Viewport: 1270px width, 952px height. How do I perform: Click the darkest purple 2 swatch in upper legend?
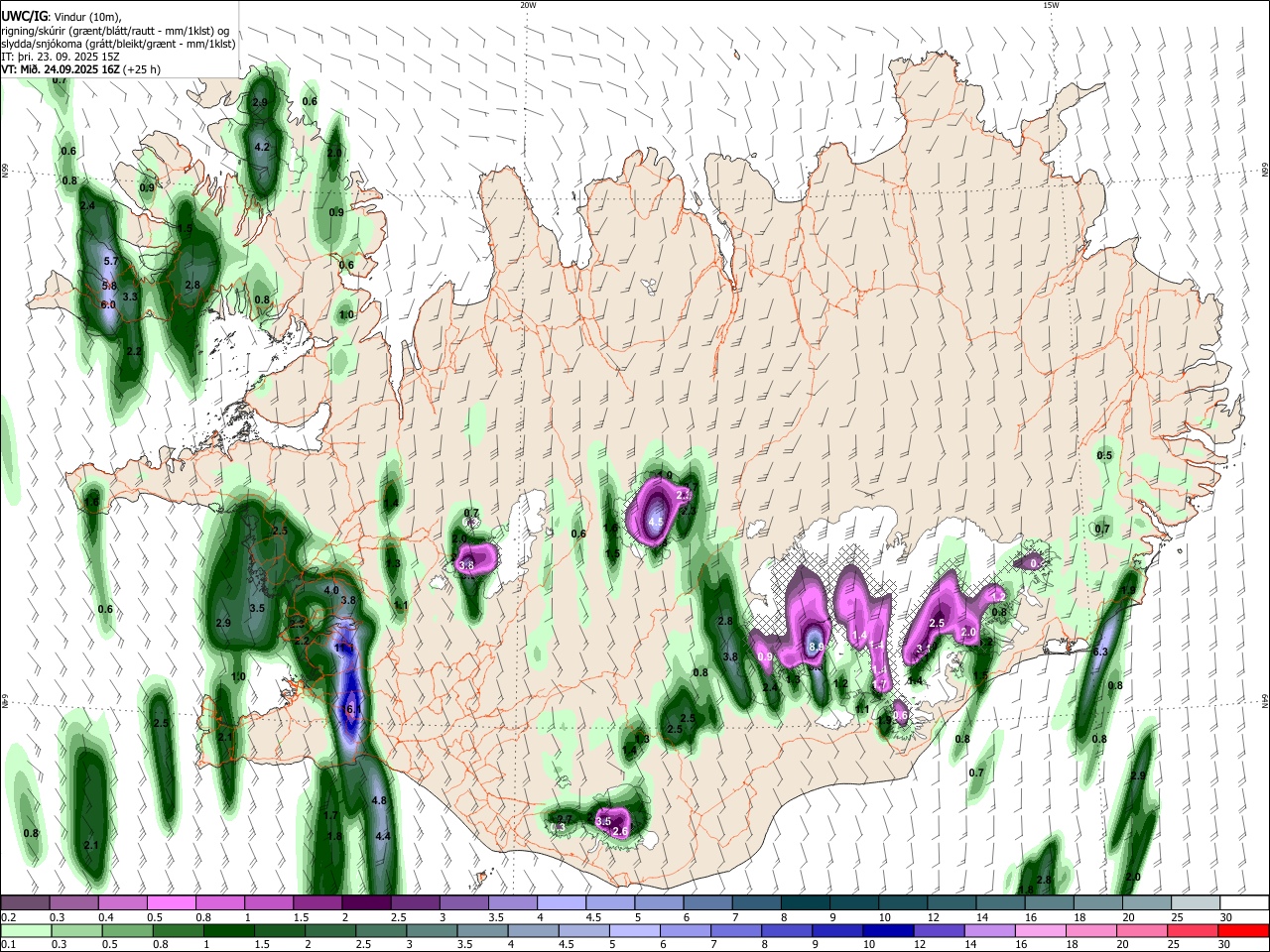[x=365, y=903]
